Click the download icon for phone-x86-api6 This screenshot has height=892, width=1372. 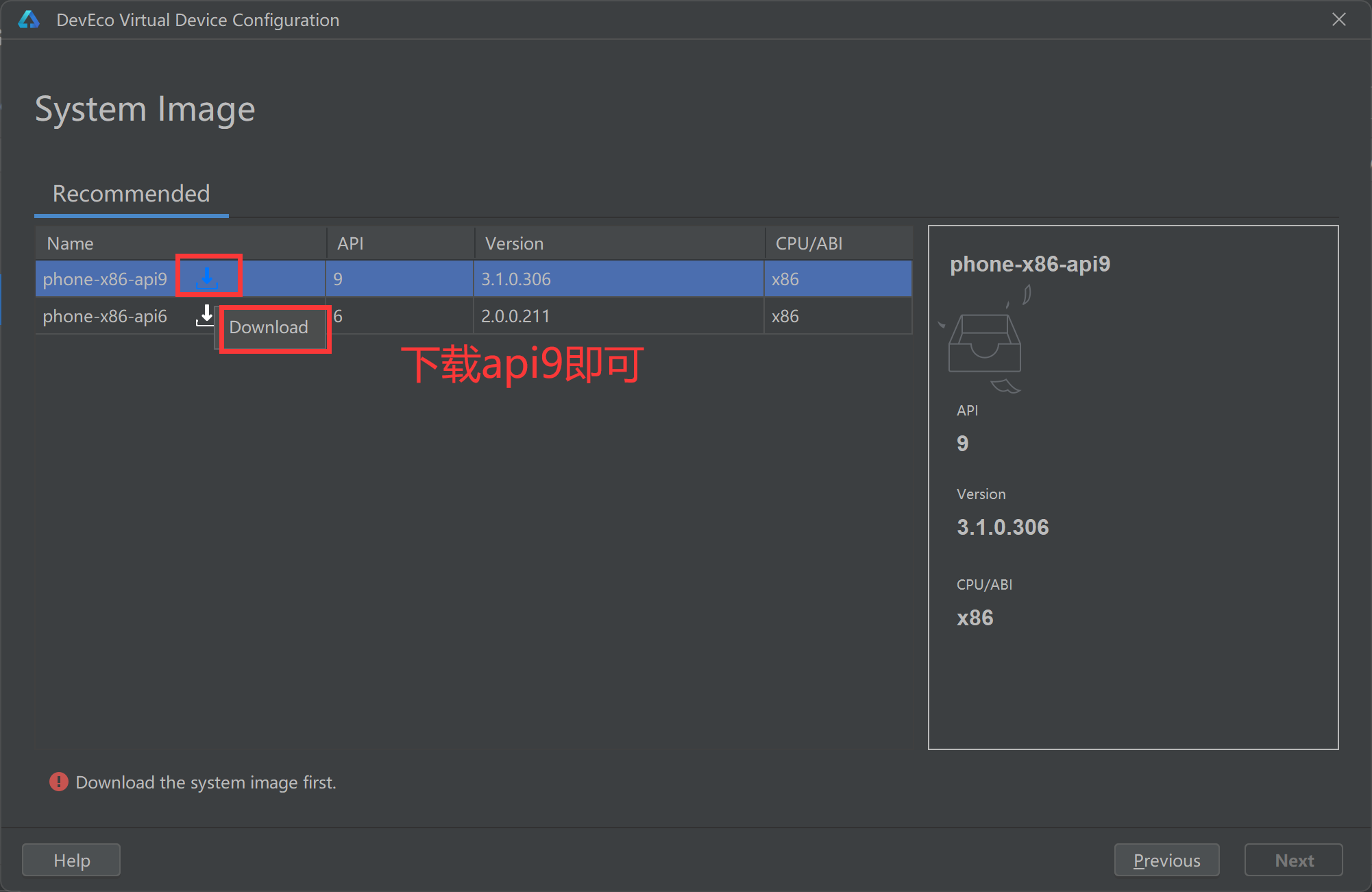[x=205, y=315]
